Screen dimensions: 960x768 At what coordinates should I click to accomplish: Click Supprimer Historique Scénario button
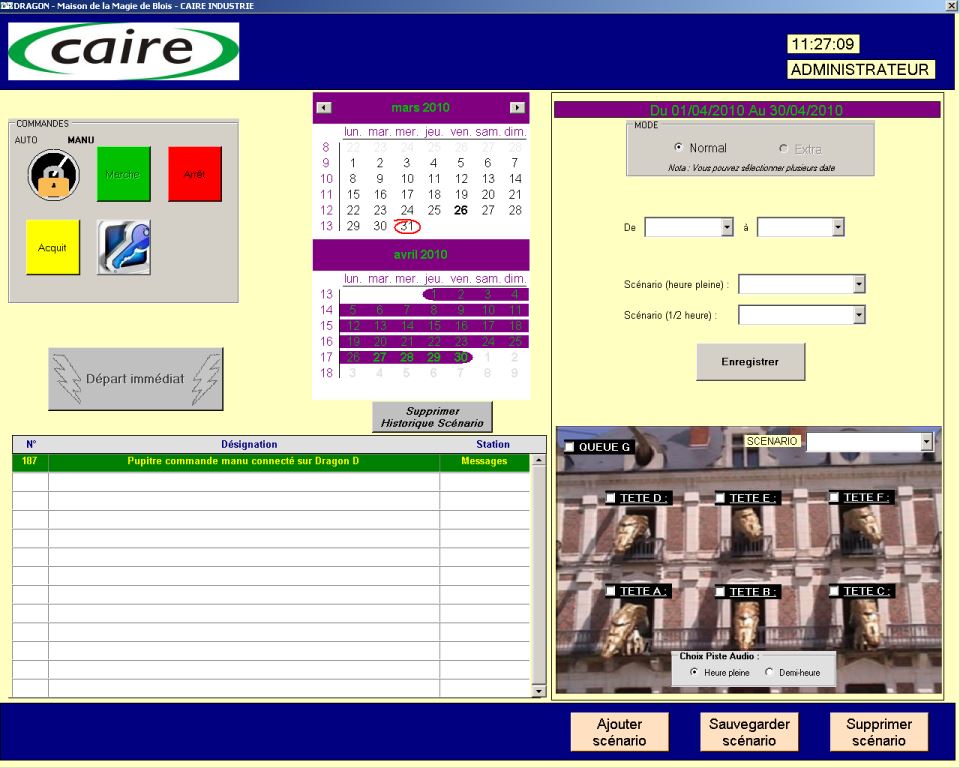pyautogui.click(x=432, y=417)
